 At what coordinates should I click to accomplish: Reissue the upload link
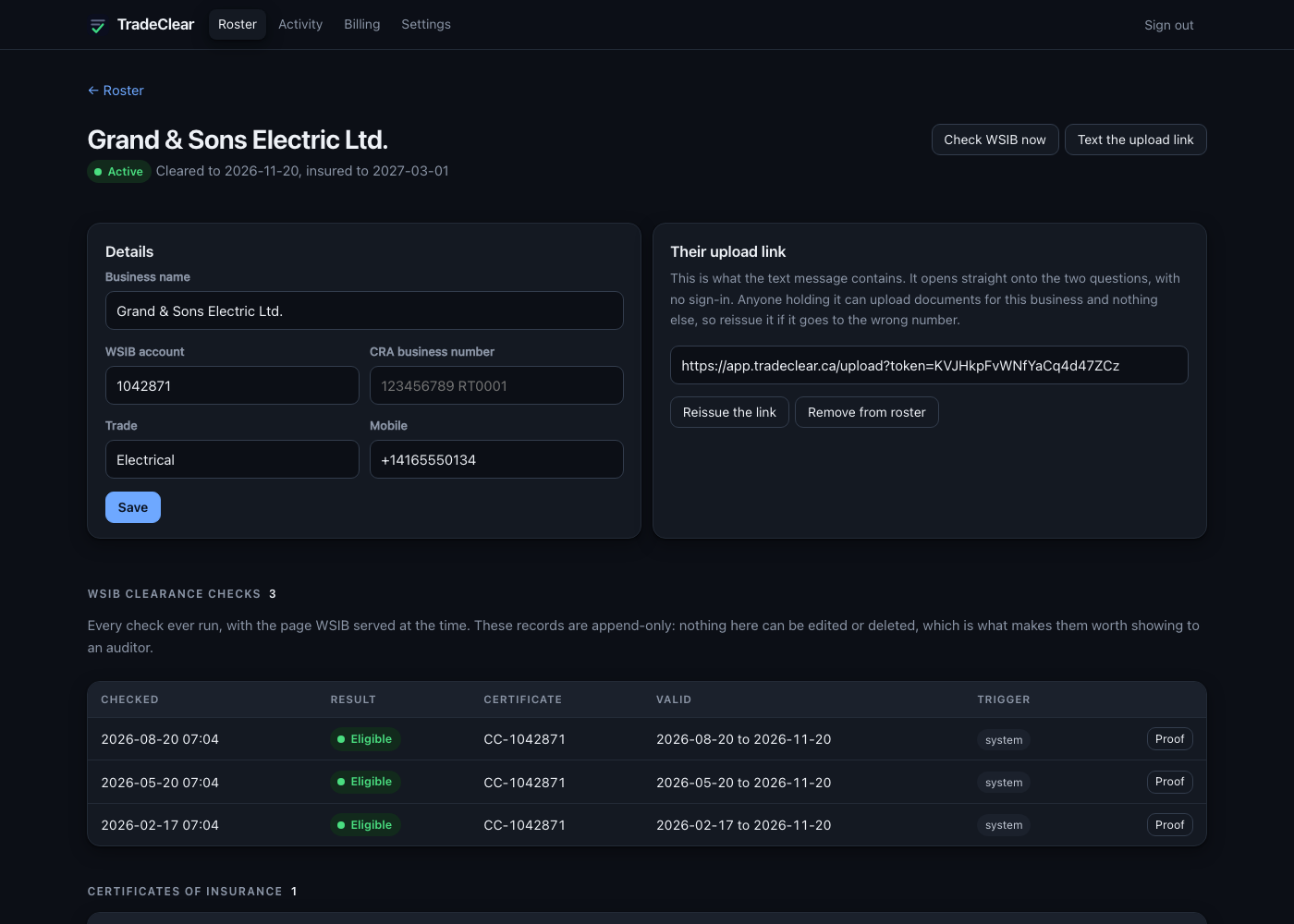pos(729,412)
